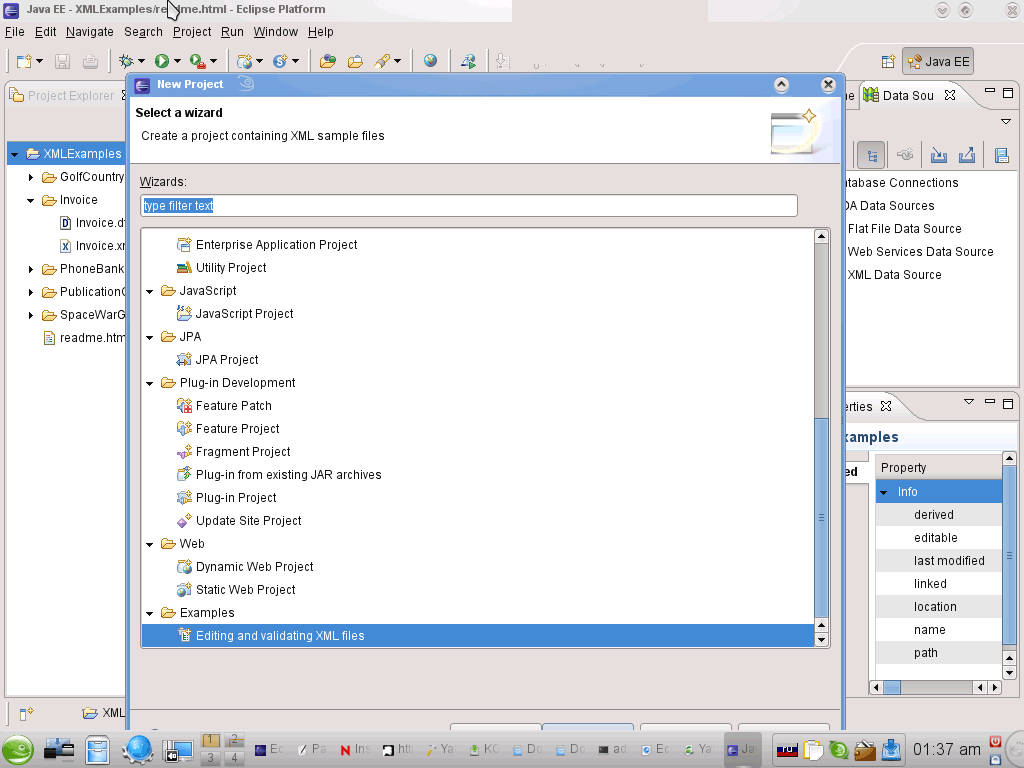Click the Java EE perspective button
This screenshot has height=768, width=1024.
(x=938, y=61)
